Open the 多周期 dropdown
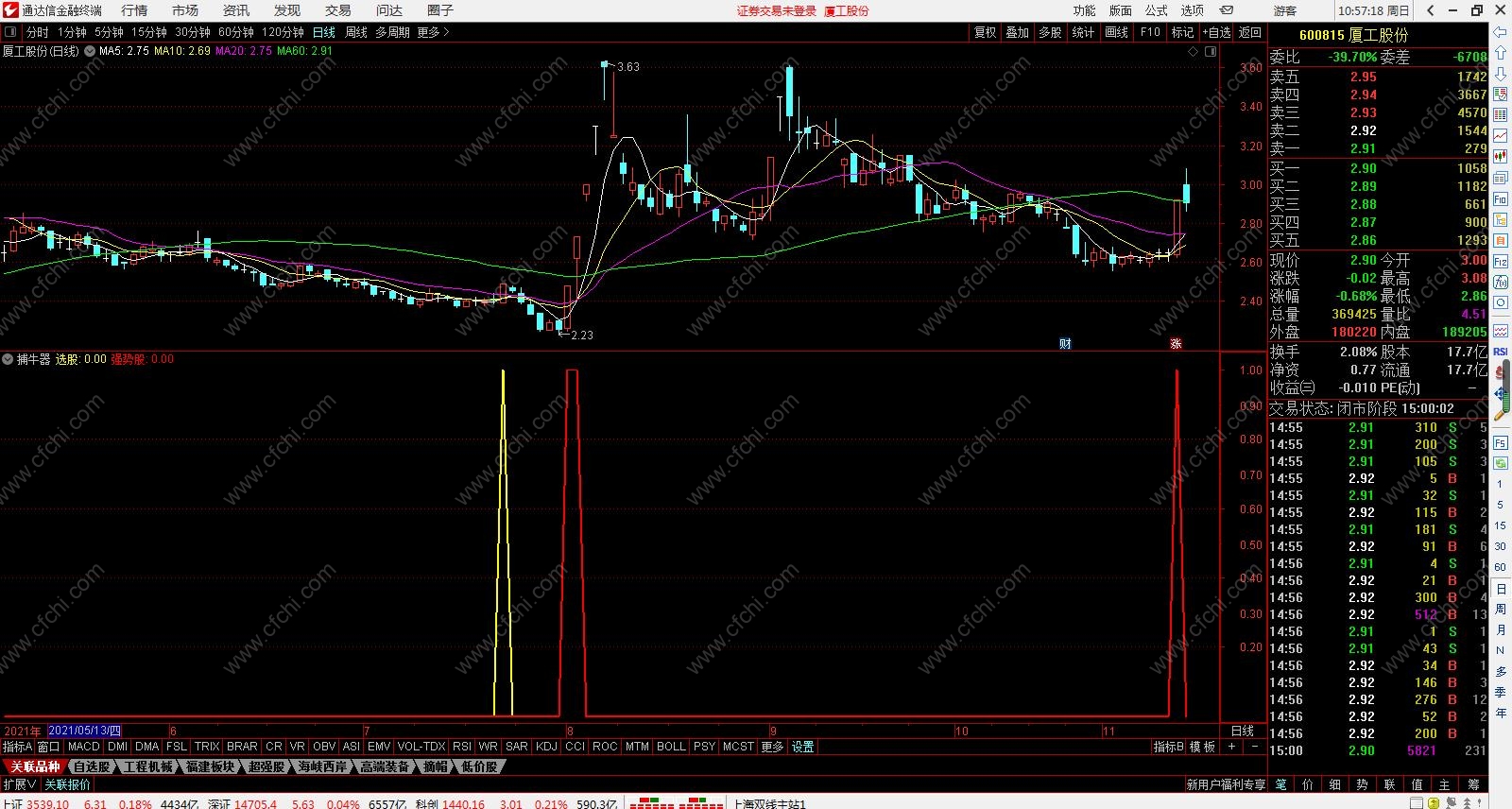This screenshot has width=1512, height=809. click(392, 32)
